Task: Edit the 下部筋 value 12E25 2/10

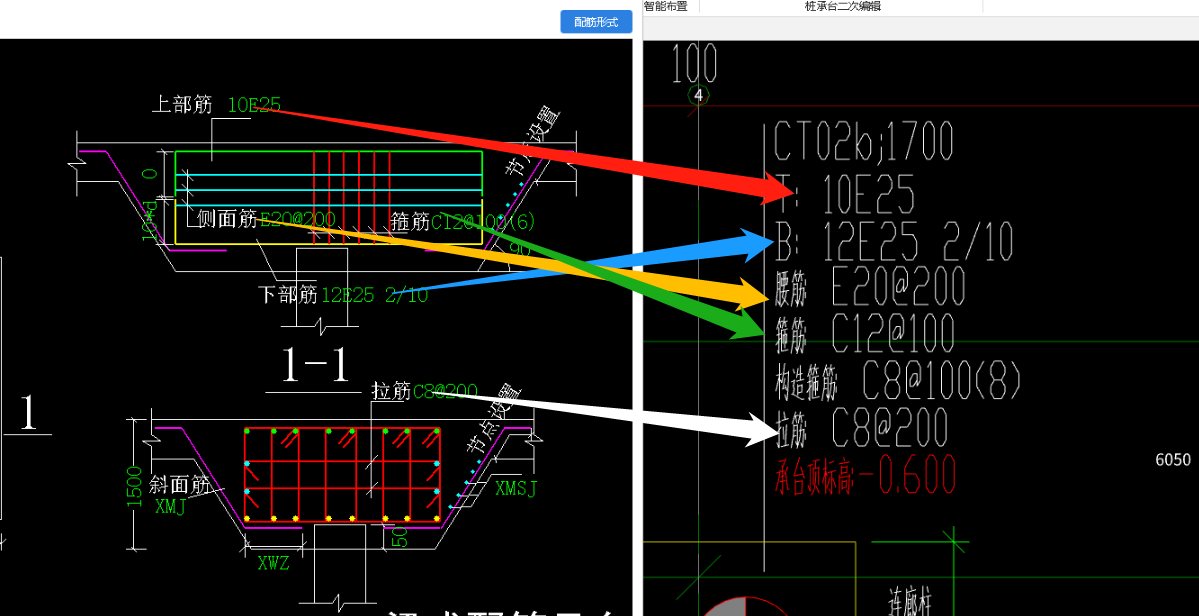Action: (x=375, y=295)
